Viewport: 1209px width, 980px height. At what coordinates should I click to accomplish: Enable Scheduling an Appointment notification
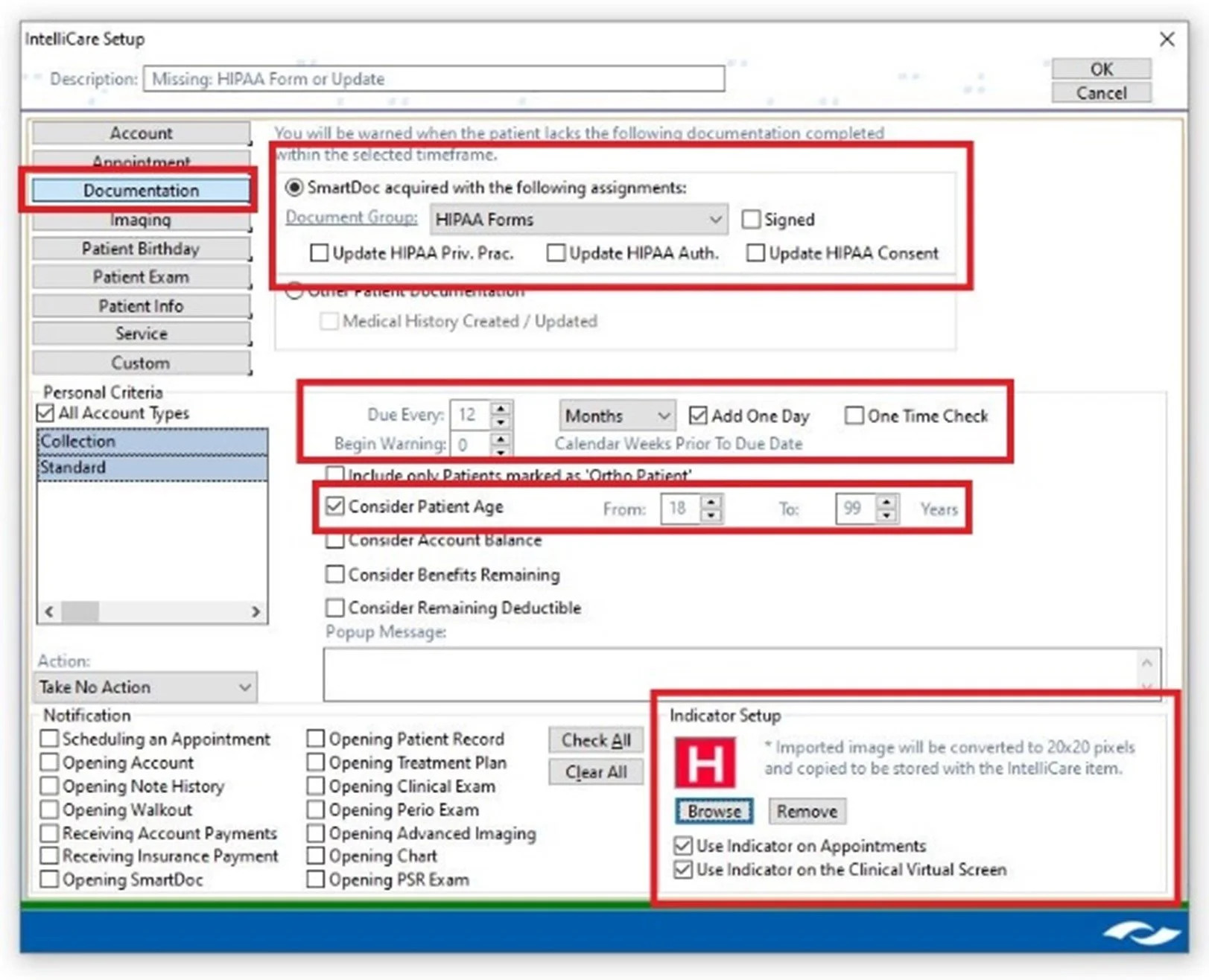click(49, 739)
